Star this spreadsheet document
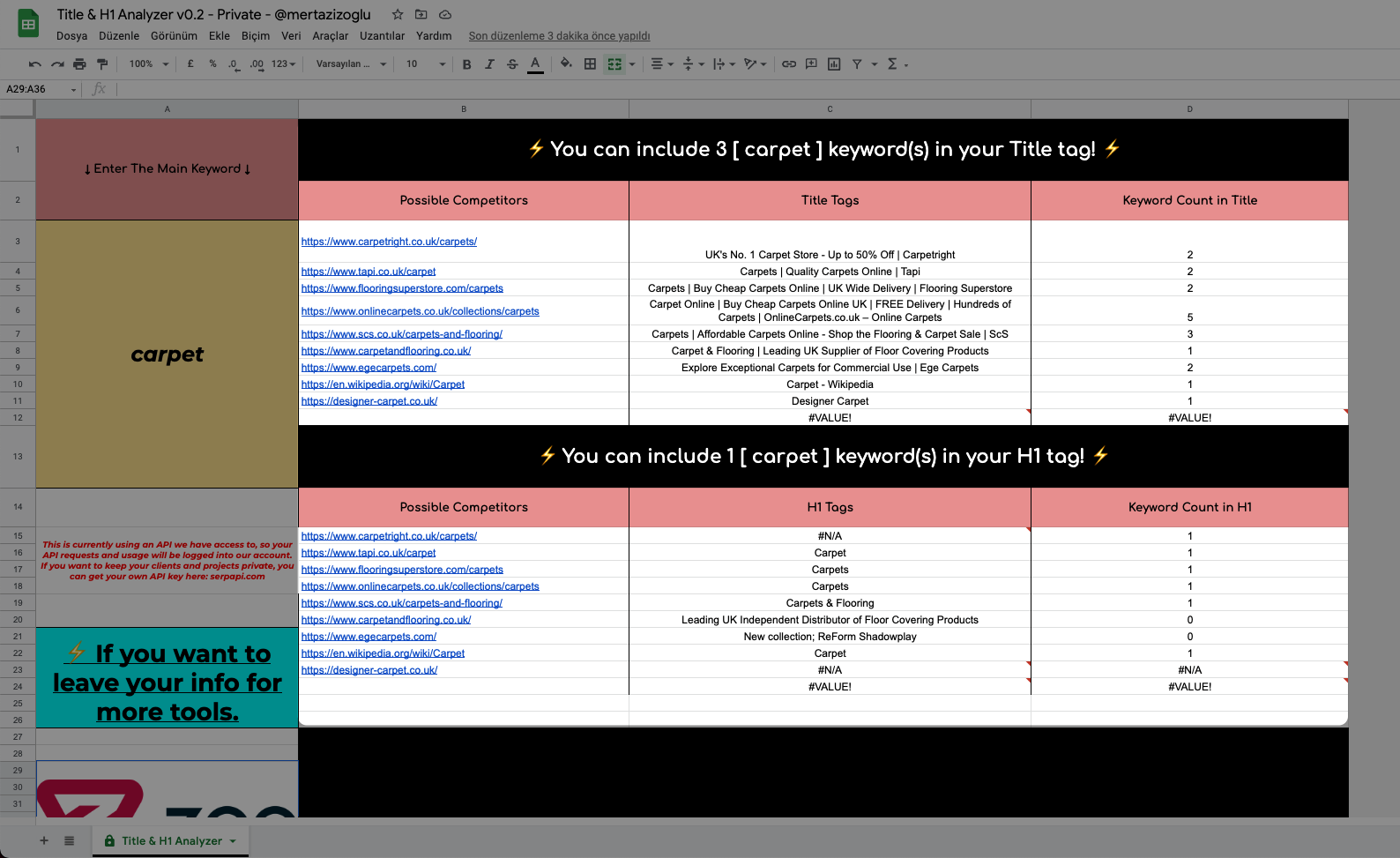Viewport: 1400px width, 858px height. pos(398,14)
